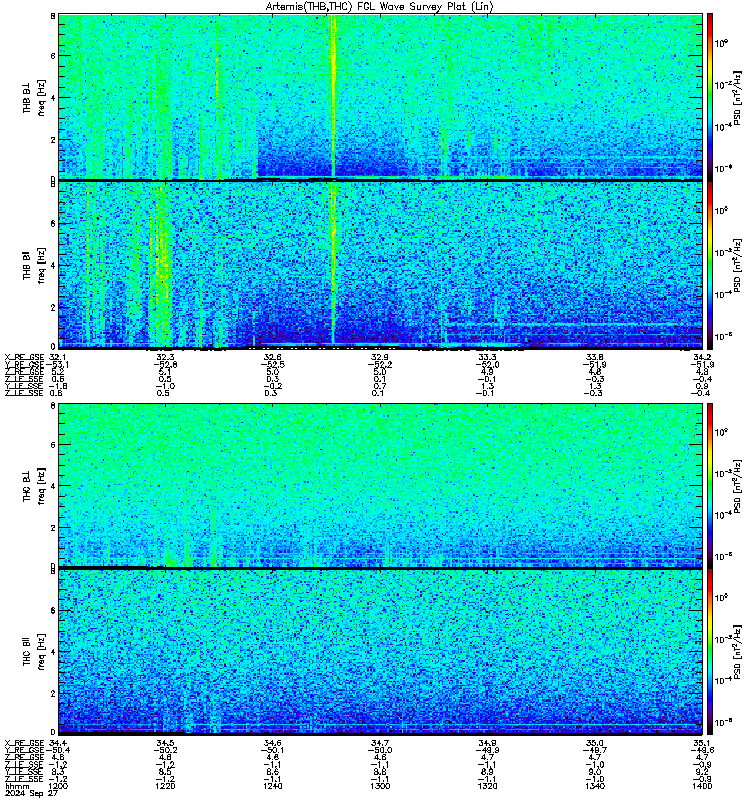Select the THB B∥ freq [Hz] axis label
The height and width of the screenshot is (800, 750).
(x=34, y=265)
